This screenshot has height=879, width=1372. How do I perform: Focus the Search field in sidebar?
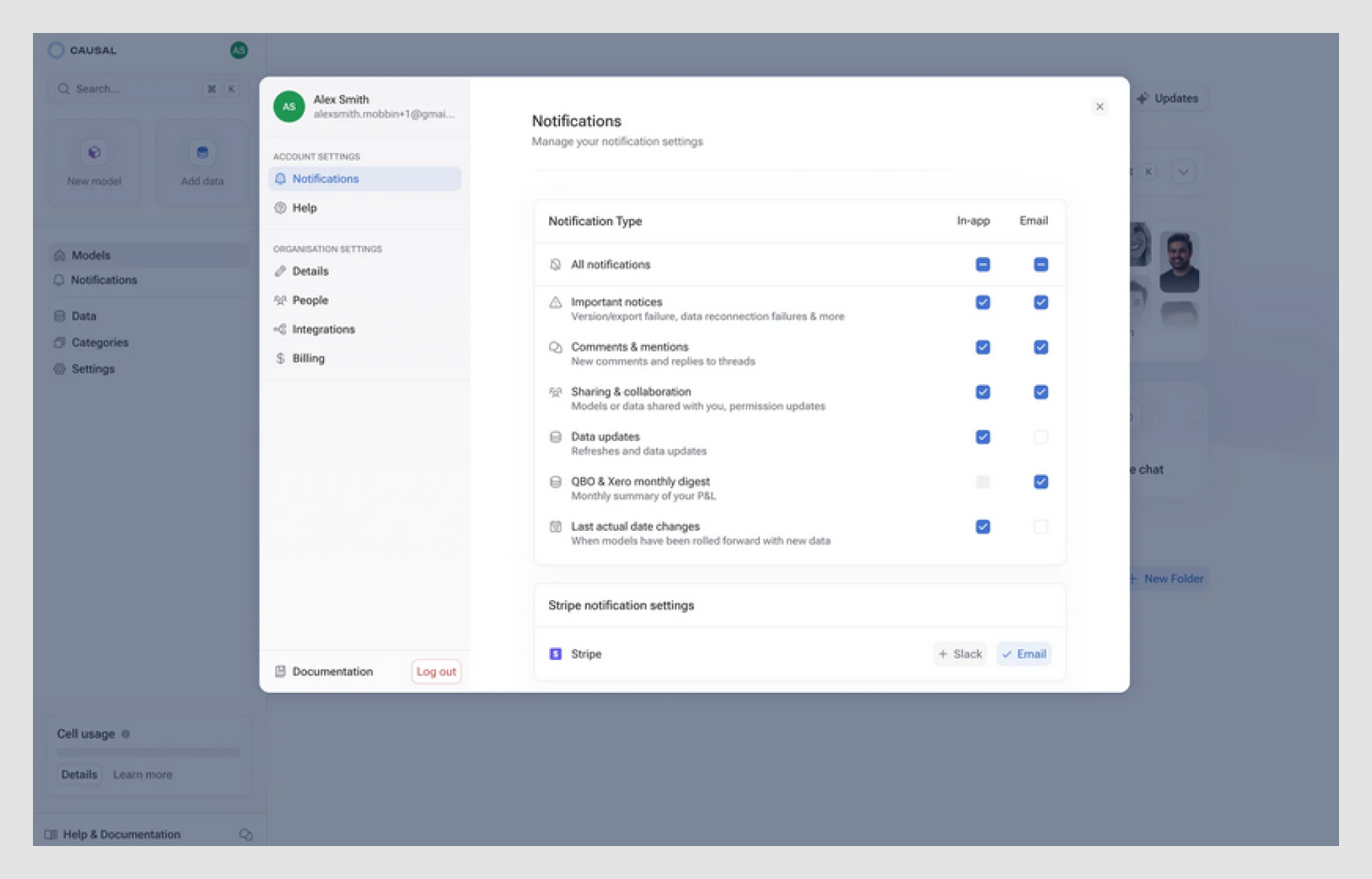click(x=148, y=89)
